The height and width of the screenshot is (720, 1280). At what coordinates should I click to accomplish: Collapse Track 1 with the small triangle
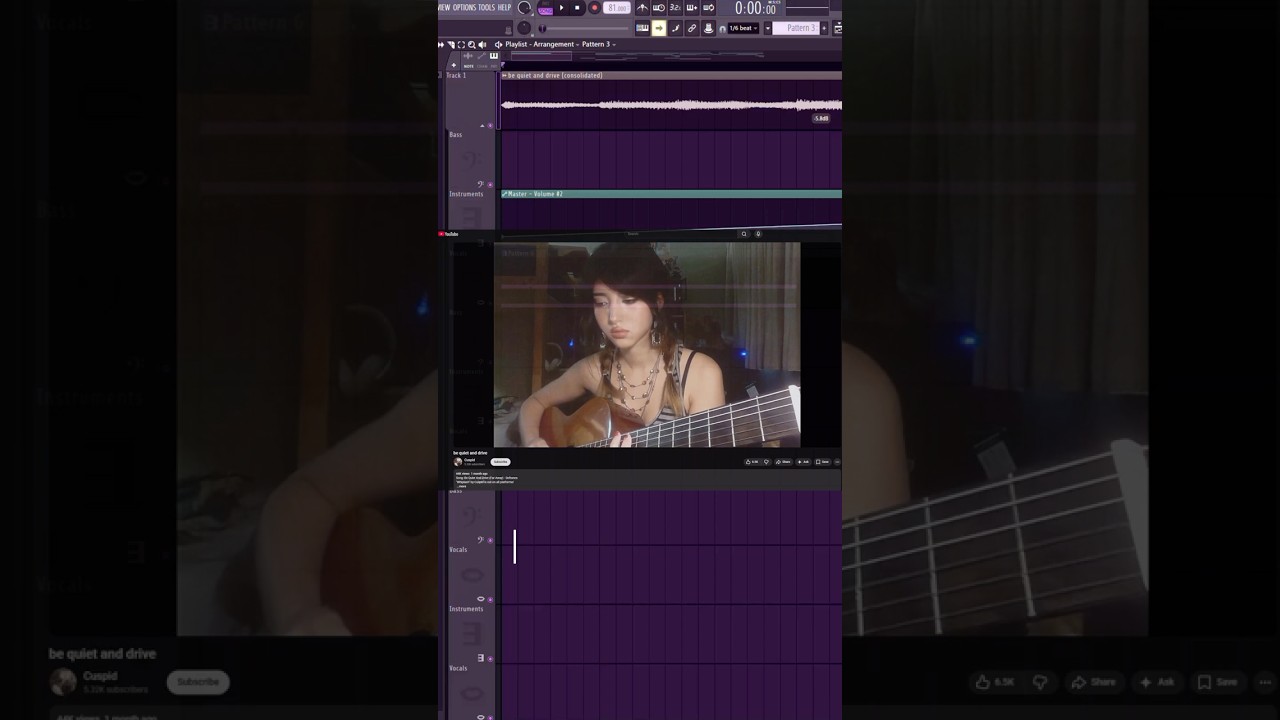(483, 126)
